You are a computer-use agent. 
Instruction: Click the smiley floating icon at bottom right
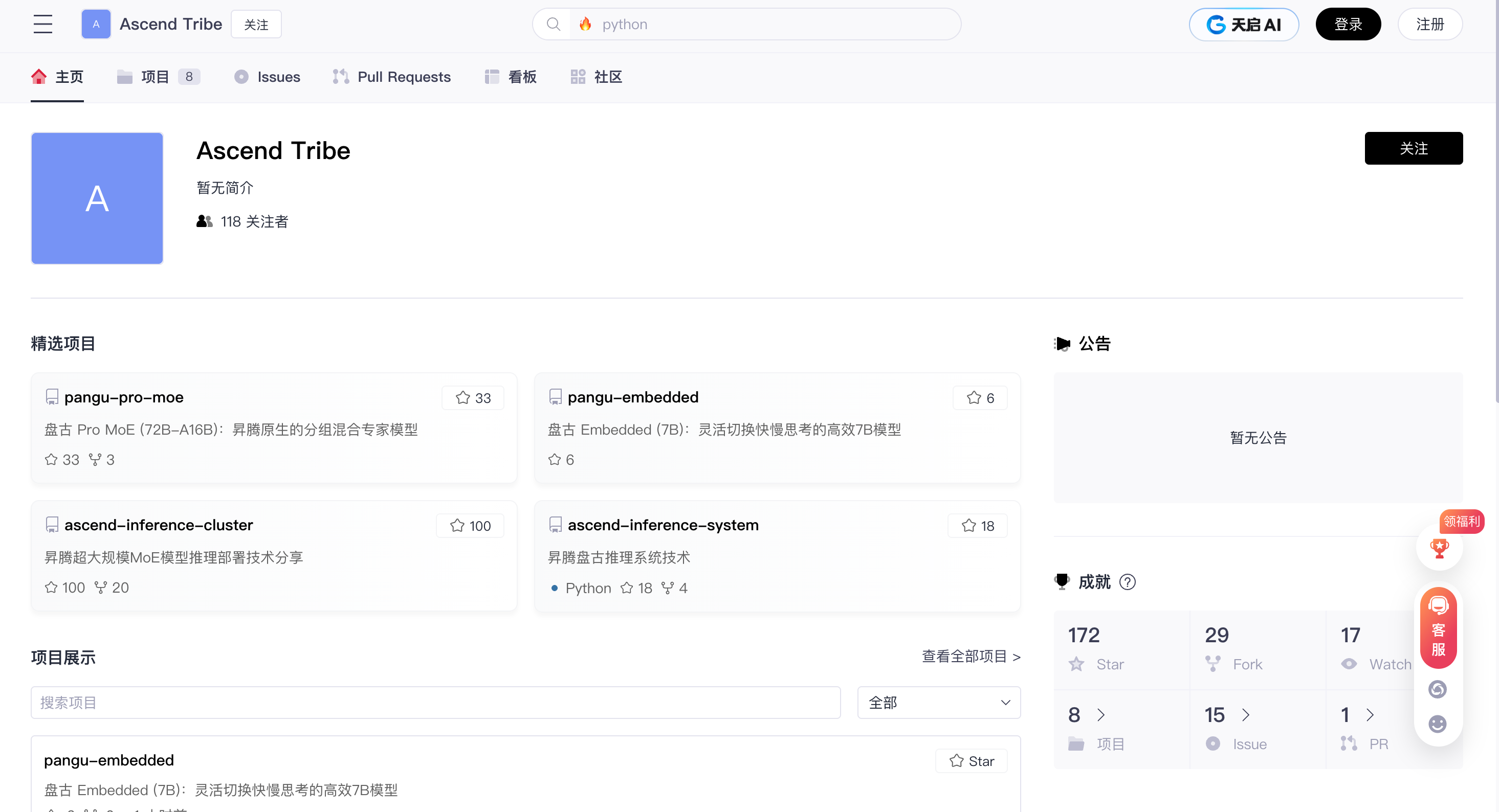tap(1437, 724)
